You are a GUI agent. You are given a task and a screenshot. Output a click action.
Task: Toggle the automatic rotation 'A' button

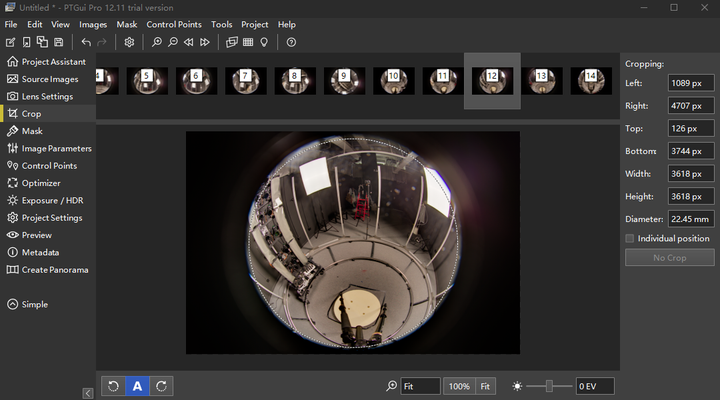click(x=138, y=386)
